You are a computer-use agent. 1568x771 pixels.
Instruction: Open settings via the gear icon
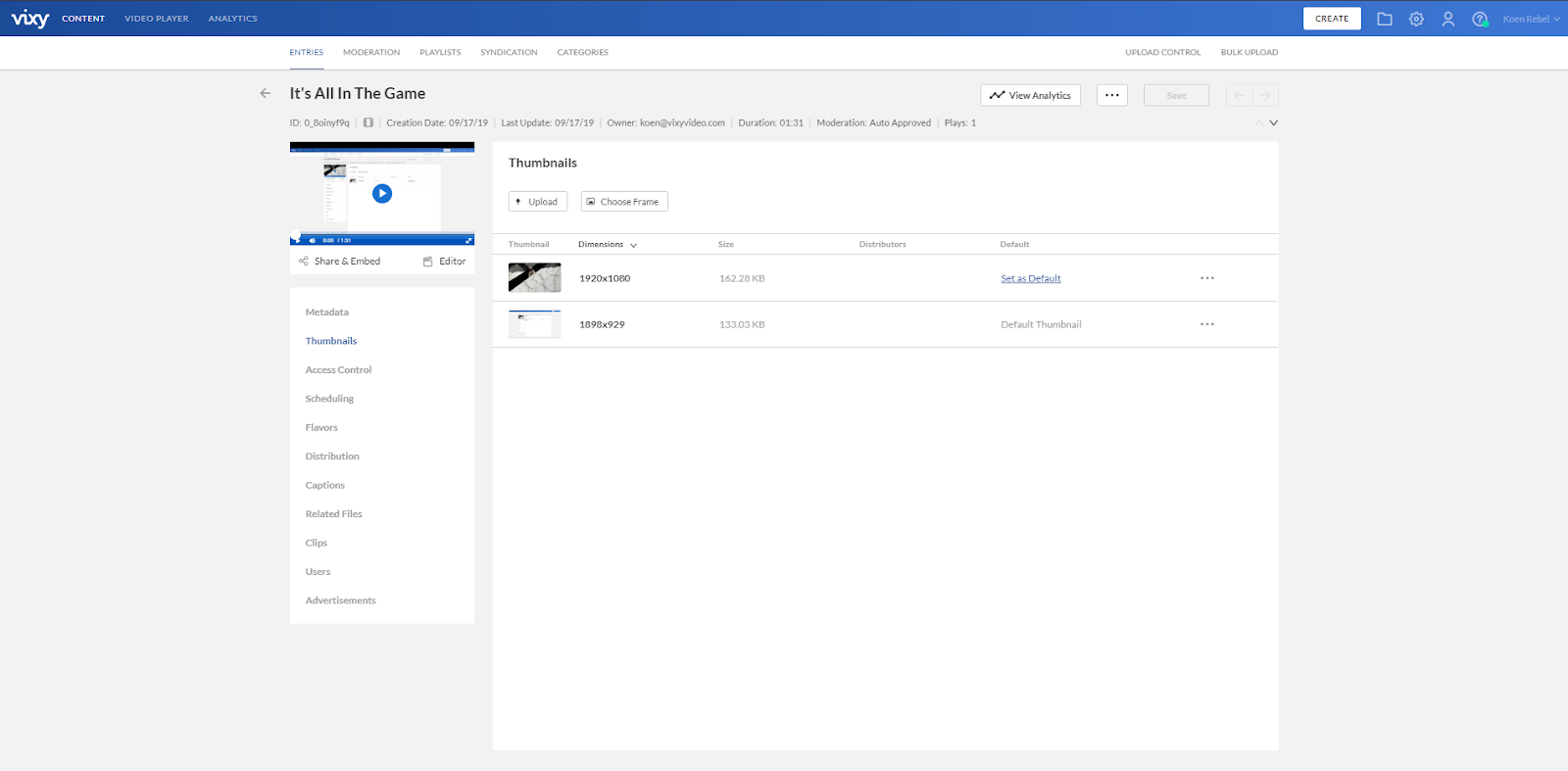pos(1416,19)
